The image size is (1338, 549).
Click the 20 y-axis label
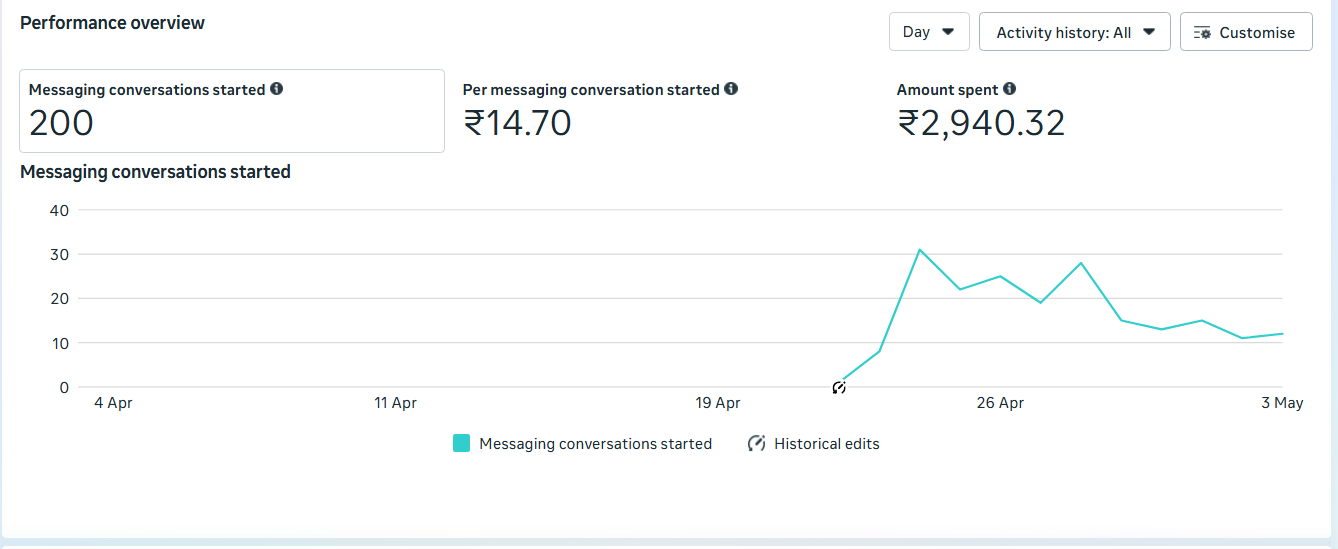pos(59,298)
